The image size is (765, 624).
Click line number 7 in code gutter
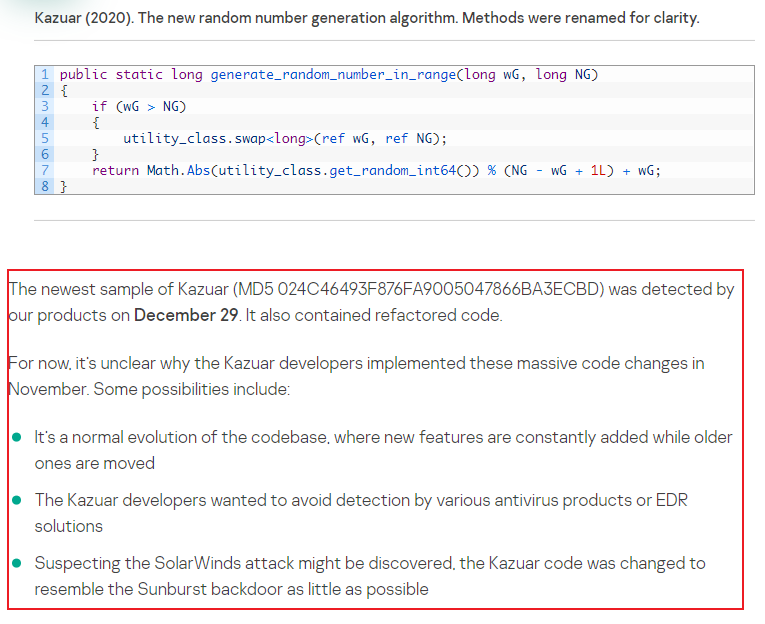(45, 170)
